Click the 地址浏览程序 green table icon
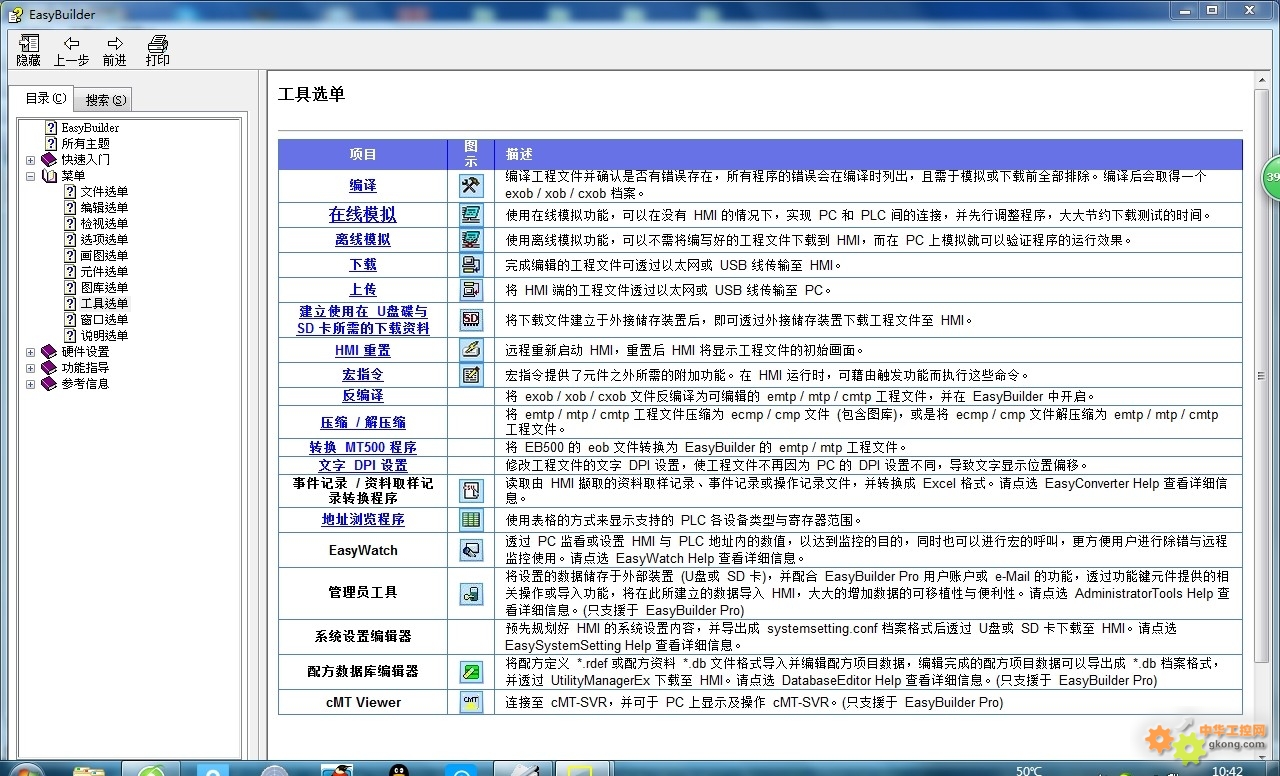Screen dimensions: 1280x776 coord(471,520)
